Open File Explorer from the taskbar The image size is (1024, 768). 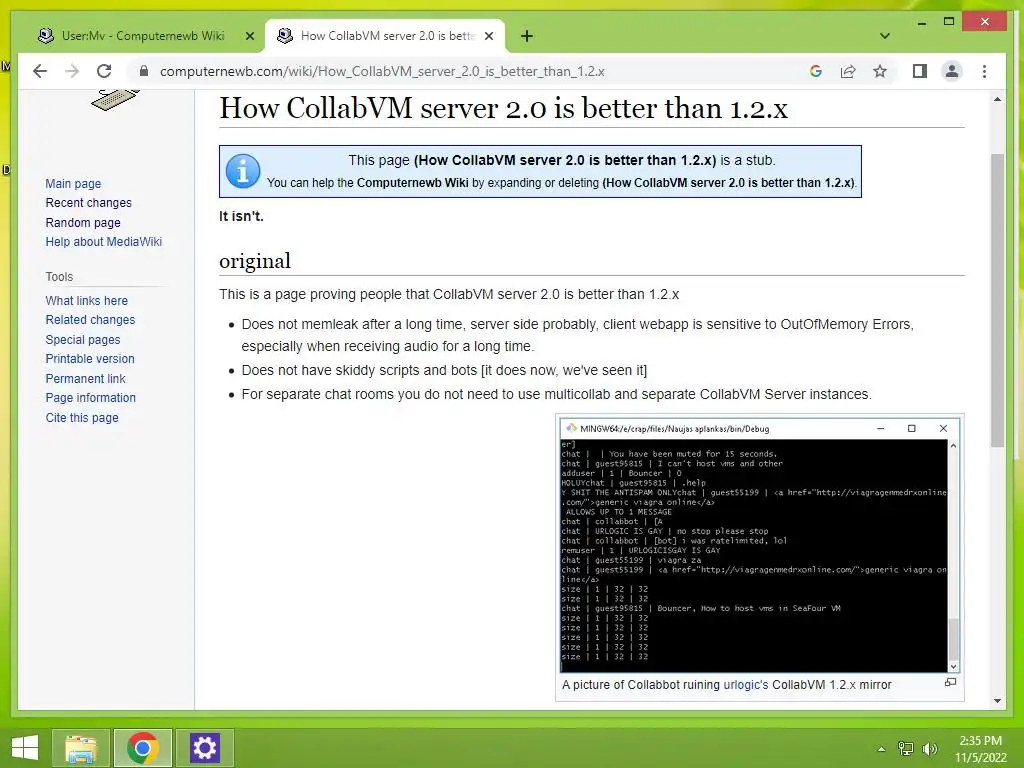81,748
